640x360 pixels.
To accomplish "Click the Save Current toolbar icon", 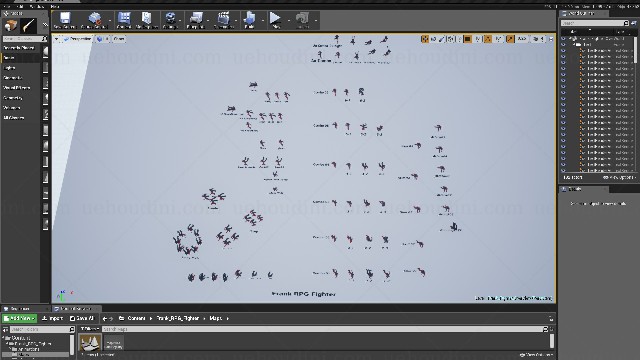I will [x=64, y=19].
